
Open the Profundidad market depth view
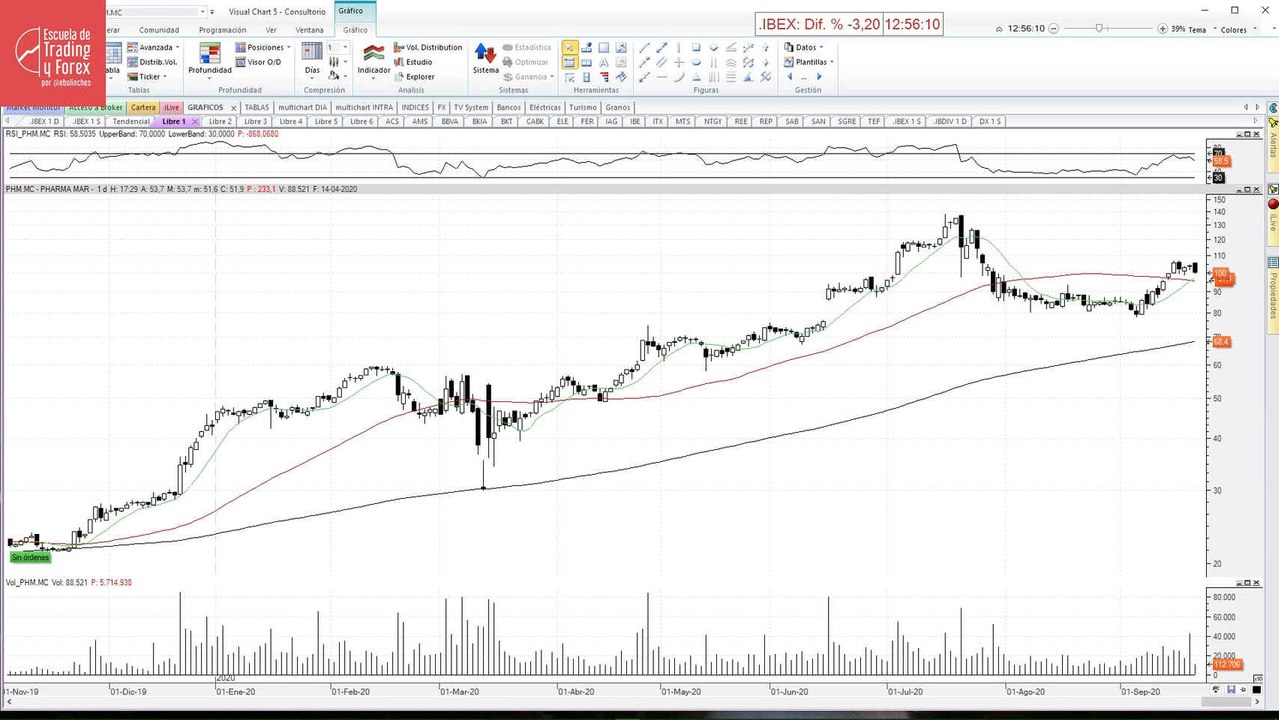[x=210, y=59]
